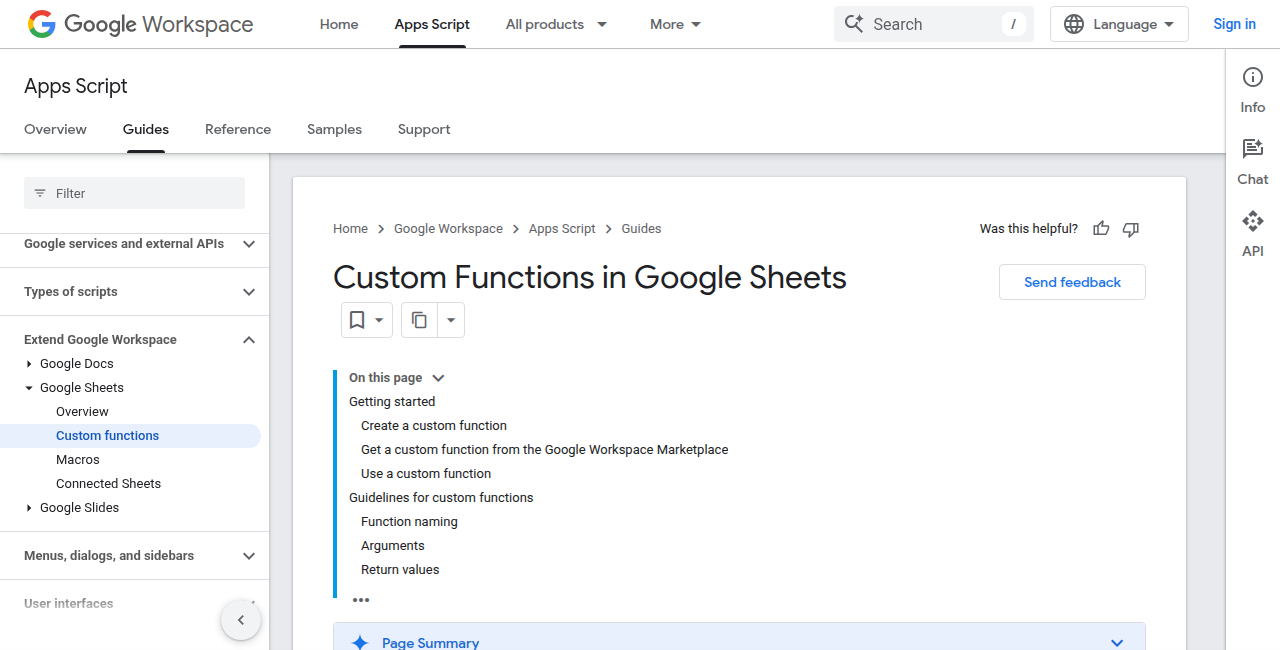The width and height of the screenshot is (1280, 650).
Task: Show more contents via the ellipsis
Action: (361, 600)
